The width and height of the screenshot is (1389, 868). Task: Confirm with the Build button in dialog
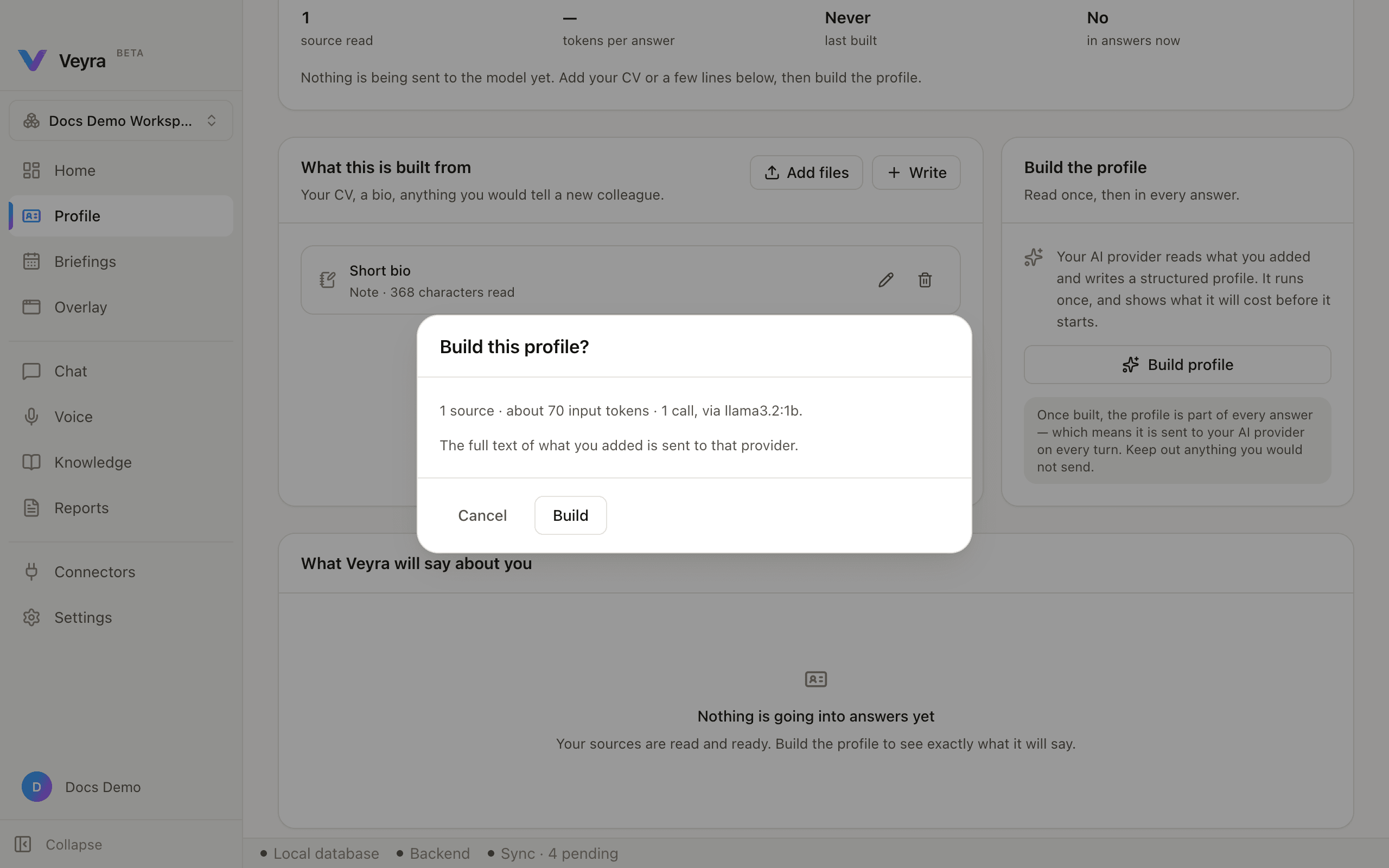(x=570, y=515)
